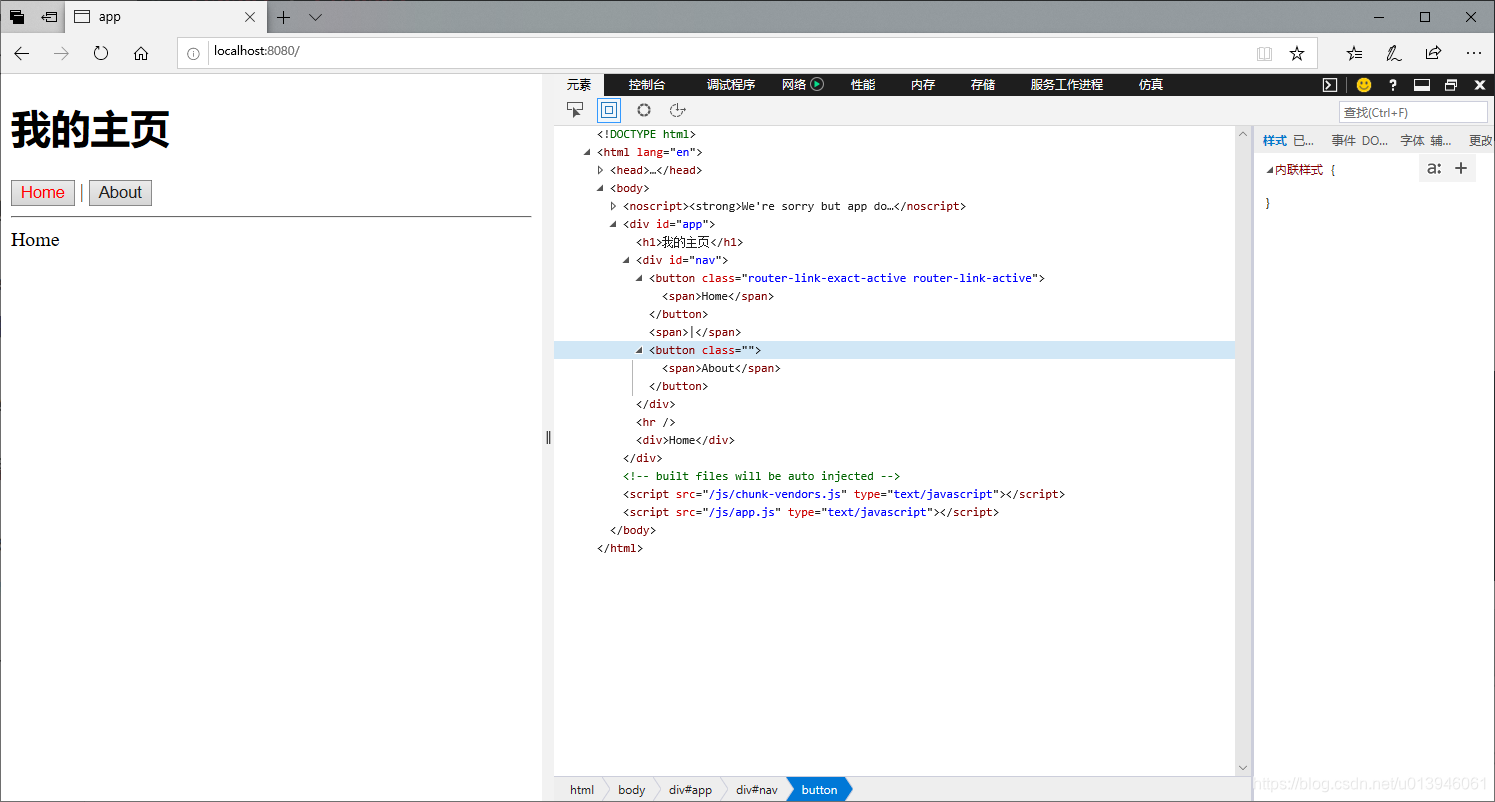Select the html breadcrumb
Viewport: 1495px width, 802px height.
[x=582, y=790]
